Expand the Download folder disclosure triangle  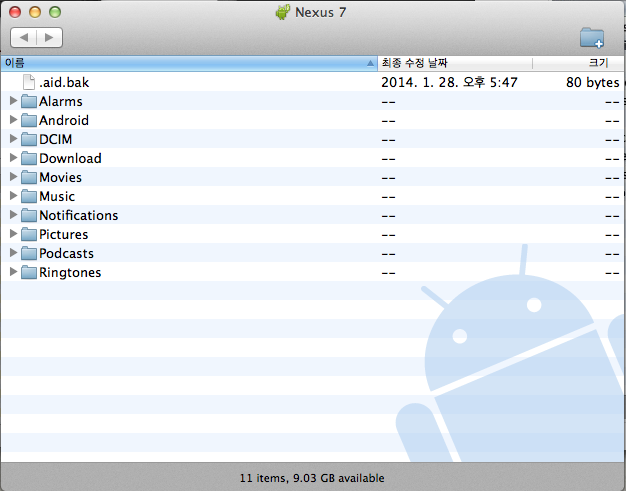click(x=13, y=158)
